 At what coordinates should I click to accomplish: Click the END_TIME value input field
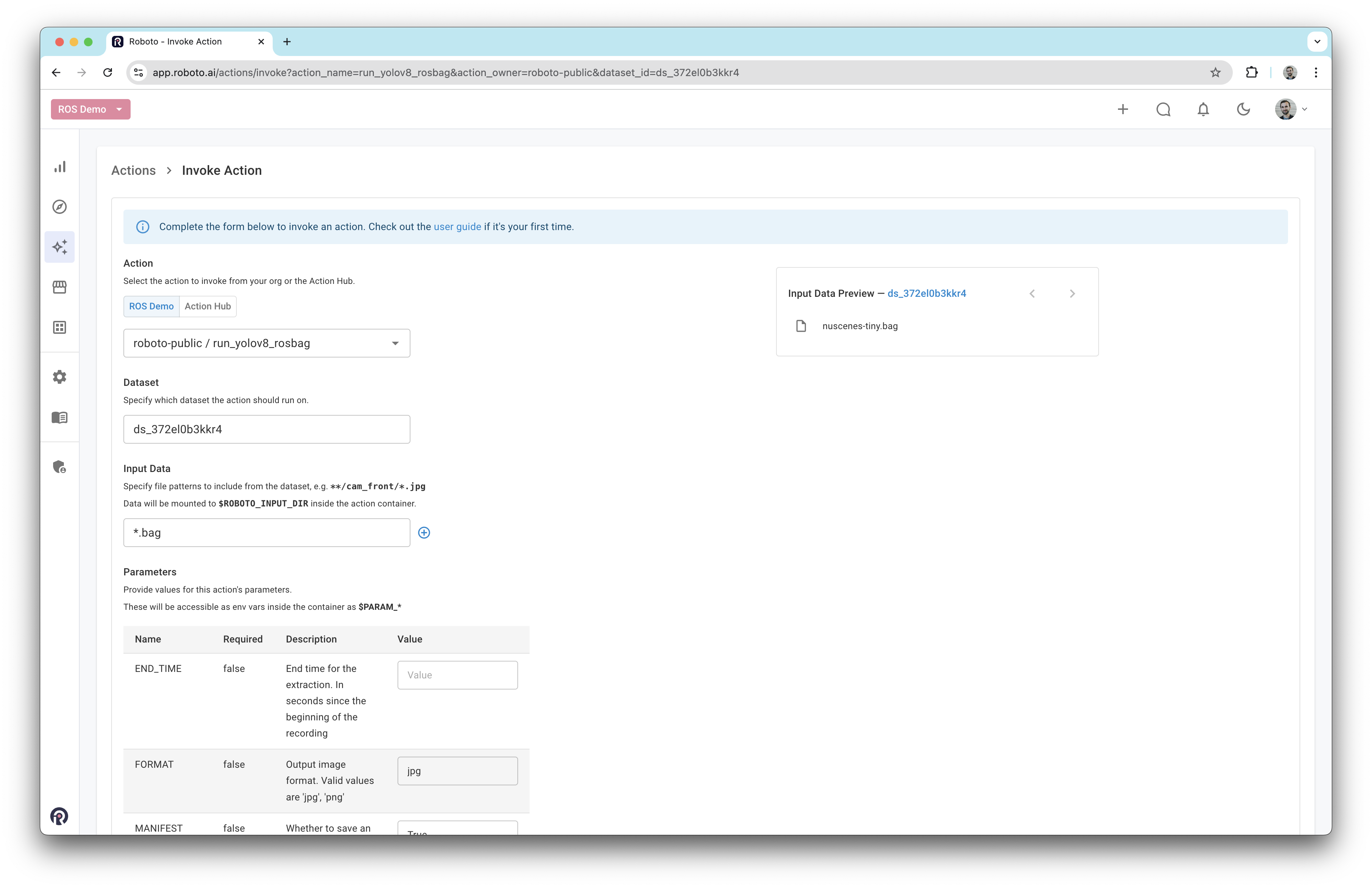457,675
